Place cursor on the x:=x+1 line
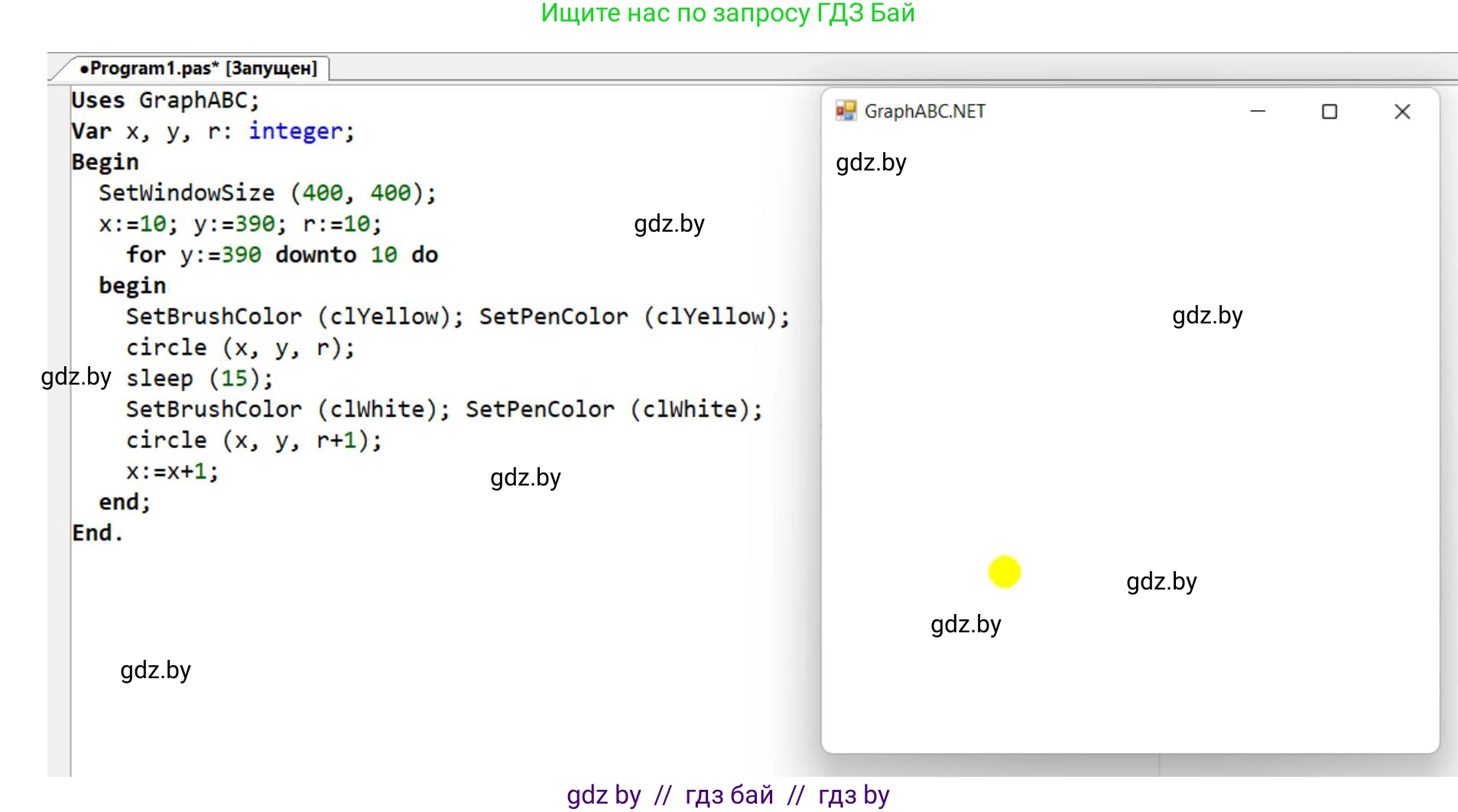 click(x=172, y=471)
